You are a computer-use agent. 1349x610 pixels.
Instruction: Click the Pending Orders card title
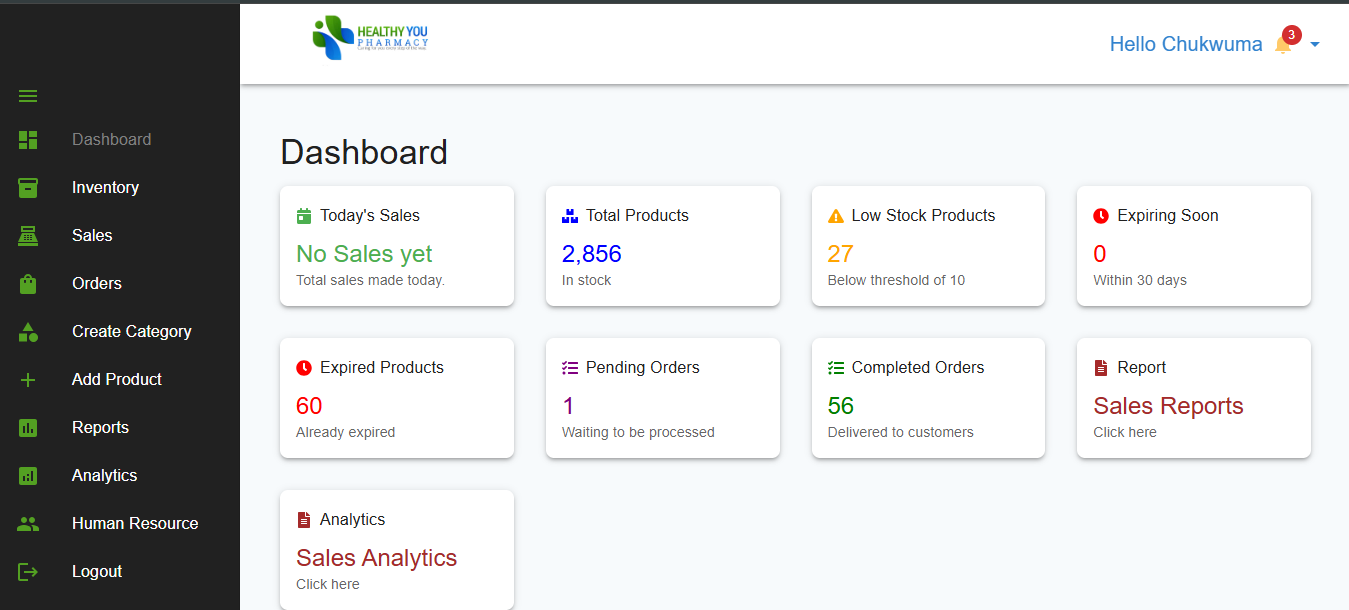click(x=642, y=368)
